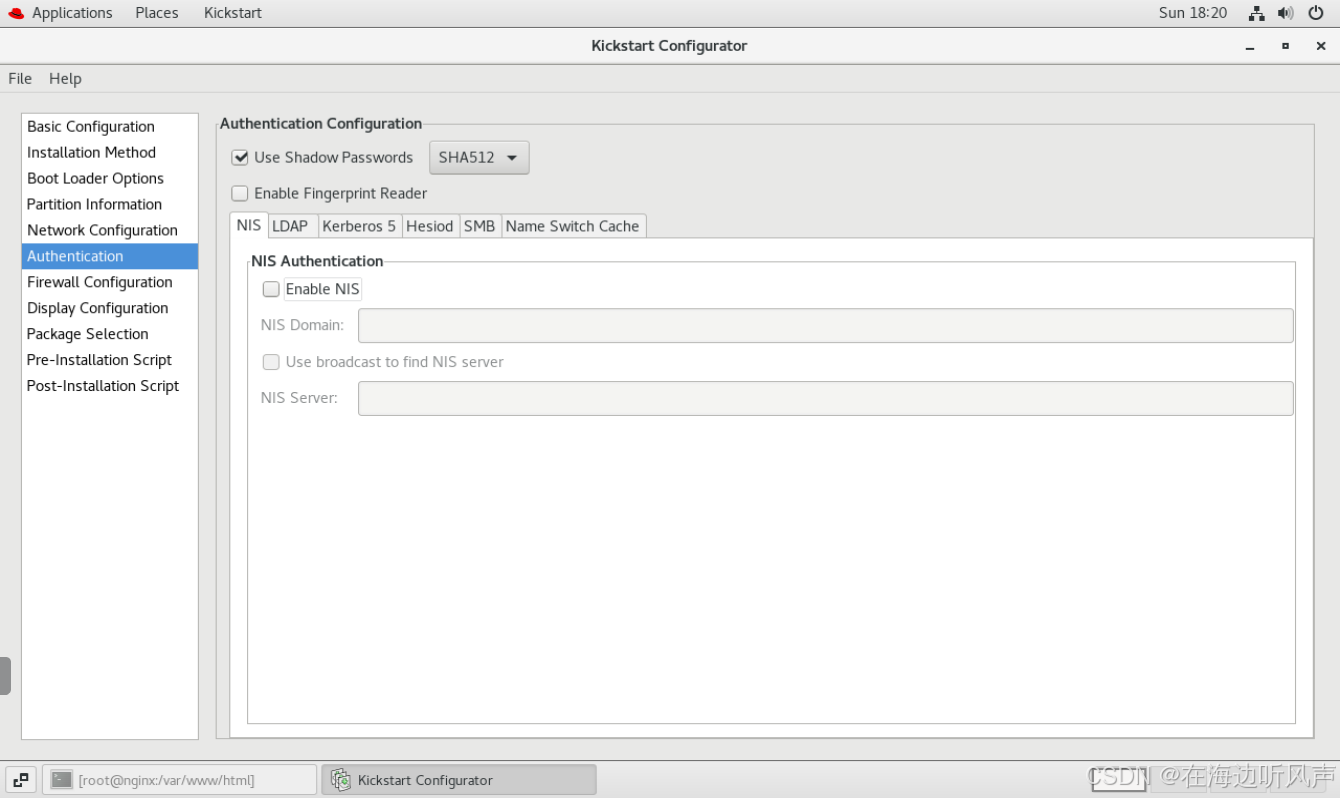Click the terminal icon in the taskbar
The width and height of the screenshot is (1340, 798).
pyautogui.click(x=62, y=780)
